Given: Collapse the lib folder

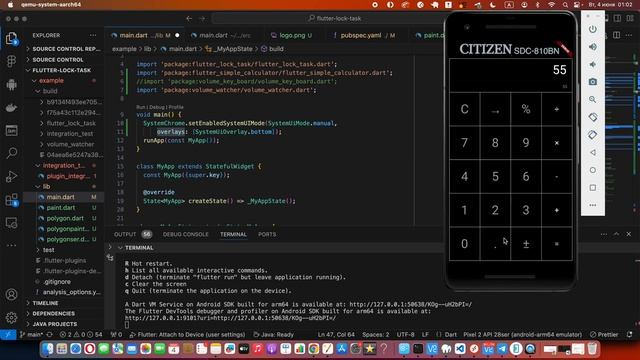Looking at the screenshot, I should point(63,187).
